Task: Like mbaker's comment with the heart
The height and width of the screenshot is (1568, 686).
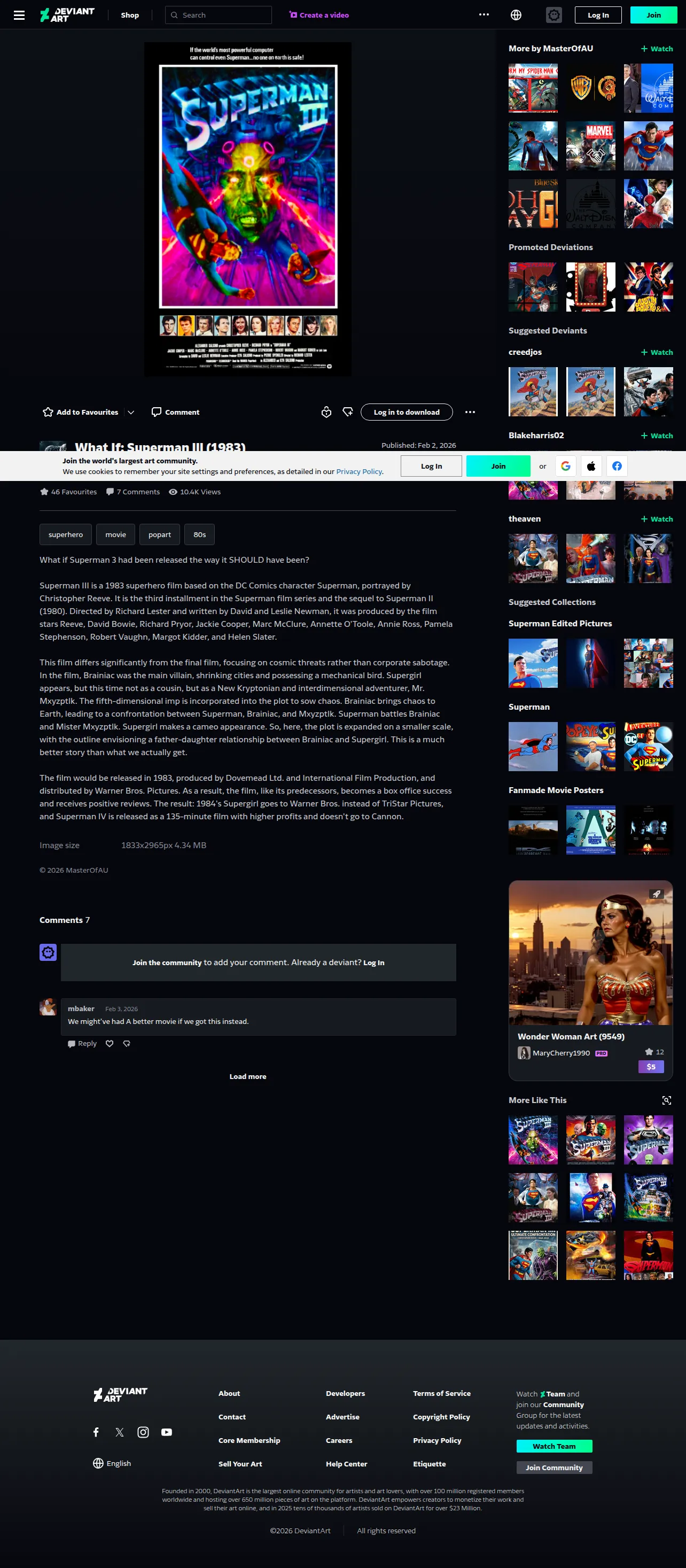Action: 110,1043
